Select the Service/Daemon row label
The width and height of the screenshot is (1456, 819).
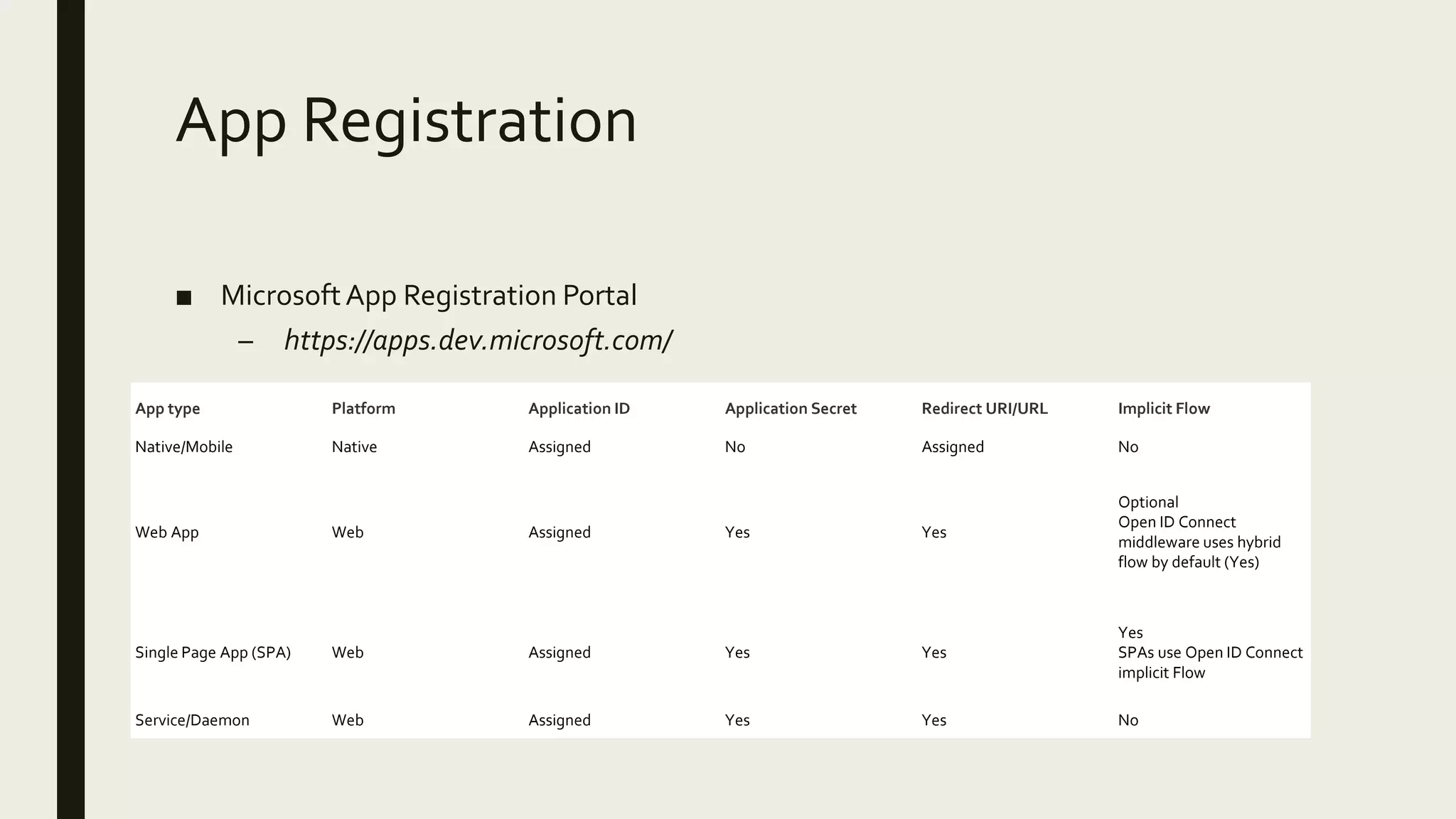click(x=192, y=720)
